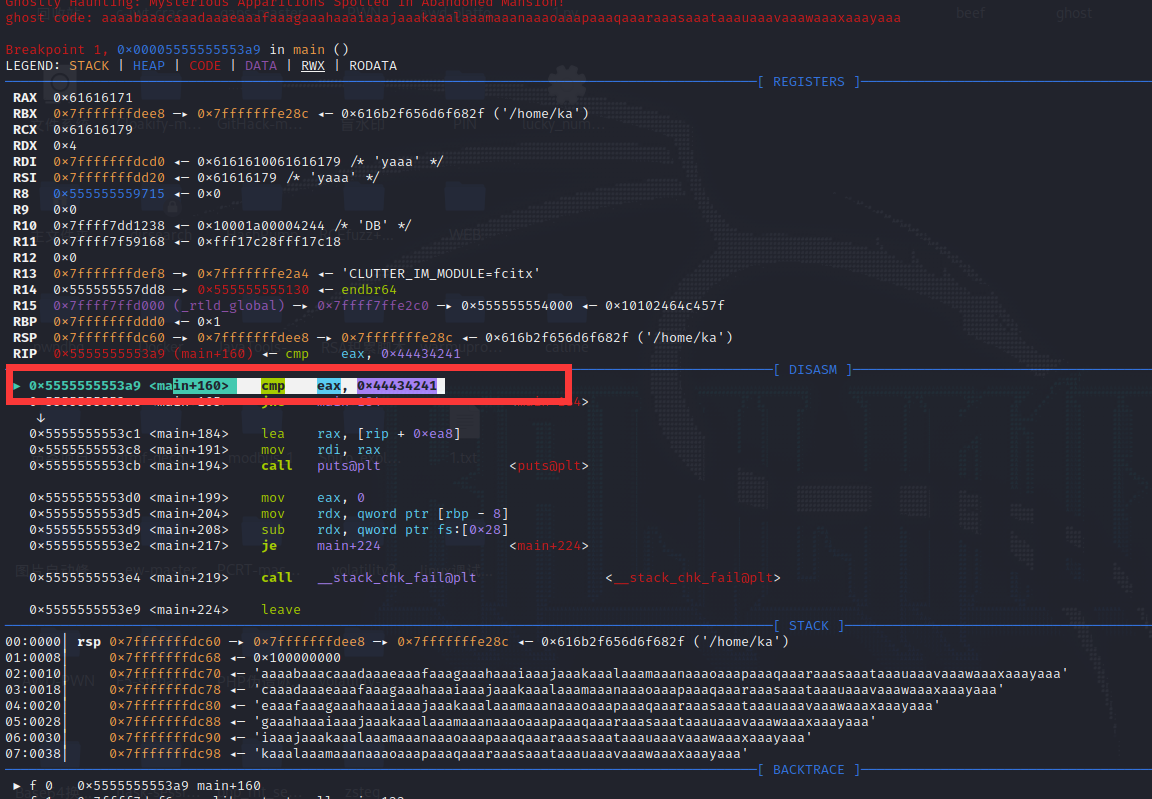Click the RDX register label
Image resolution: width=1152 pixels, height=799 pixels.
point(25,145)
